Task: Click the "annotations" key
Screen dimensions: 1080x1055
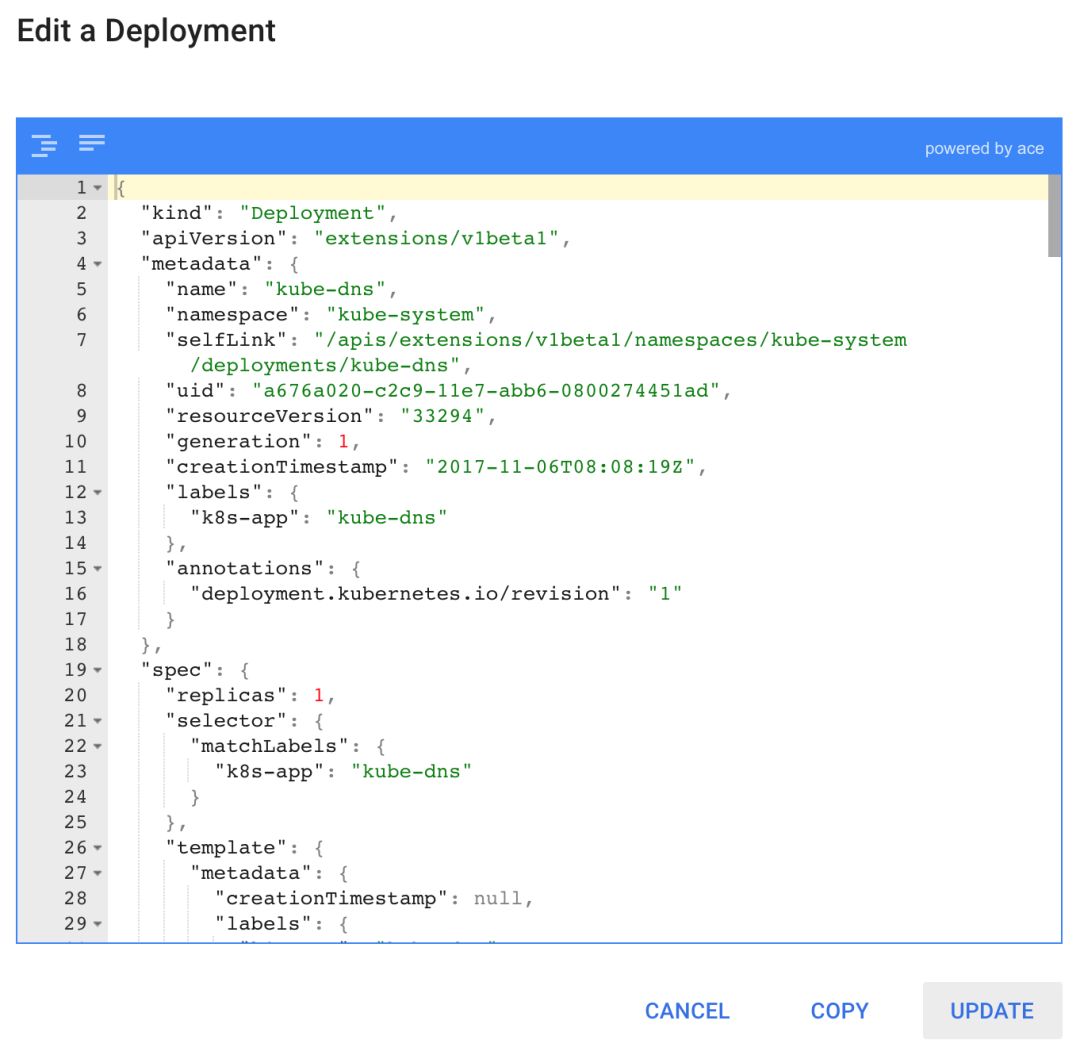Action: pos(245,569)
